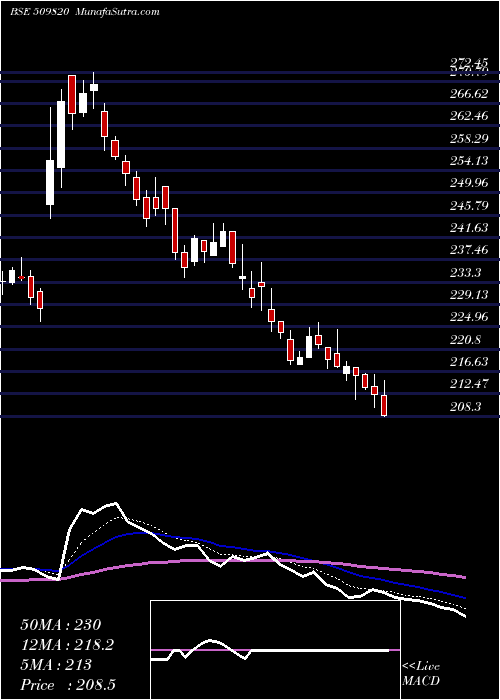The height and width of the screenshot is (700, 500).
Task: Click the 258.29 price axis value
Action: click(469, 139)
